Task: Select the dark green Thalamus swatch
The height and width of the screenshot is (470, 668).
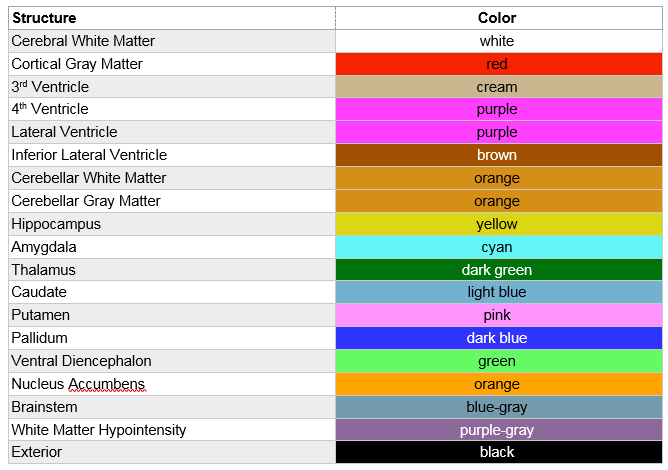Action: [498, 270]
